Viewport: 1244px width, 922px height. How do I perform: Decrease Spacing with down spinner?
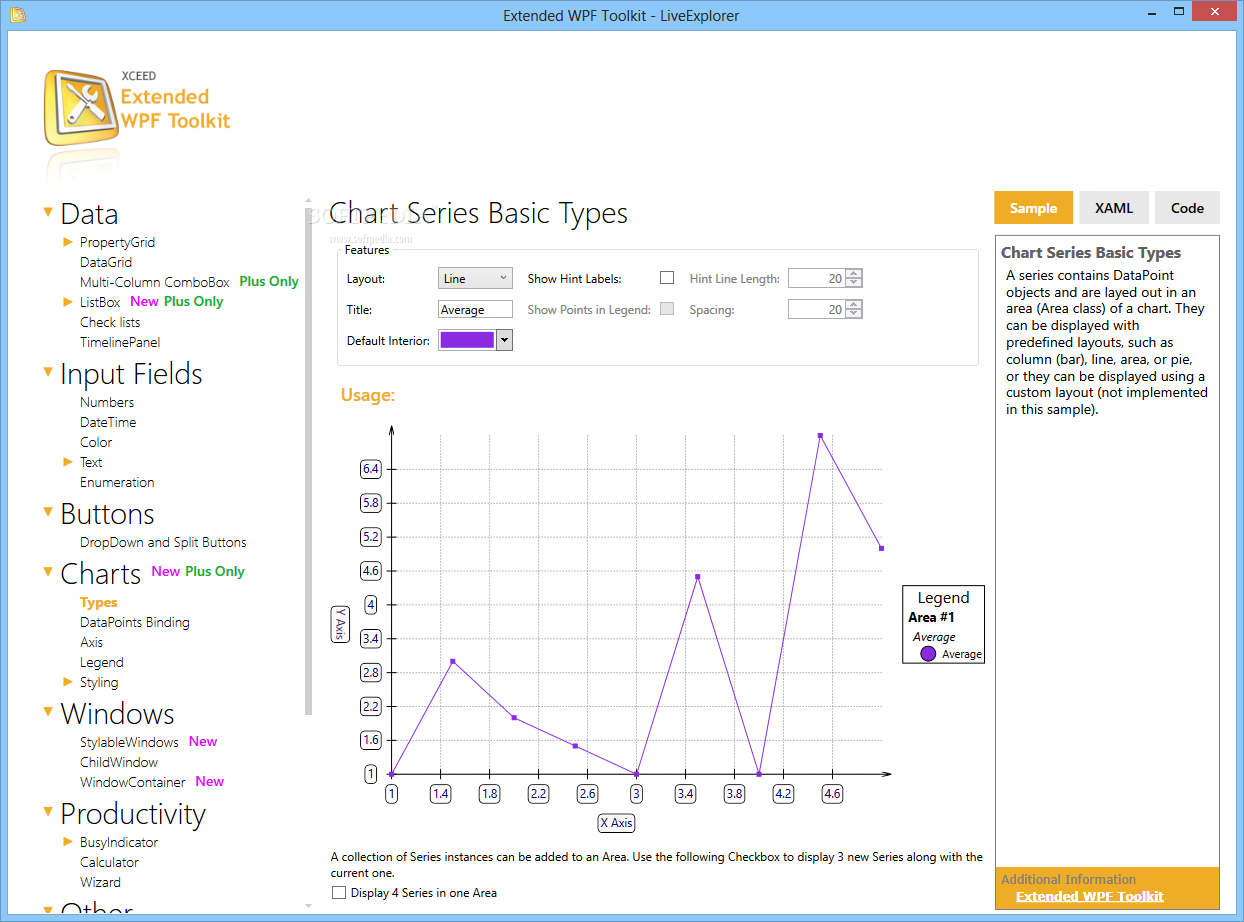coord(854,315)
